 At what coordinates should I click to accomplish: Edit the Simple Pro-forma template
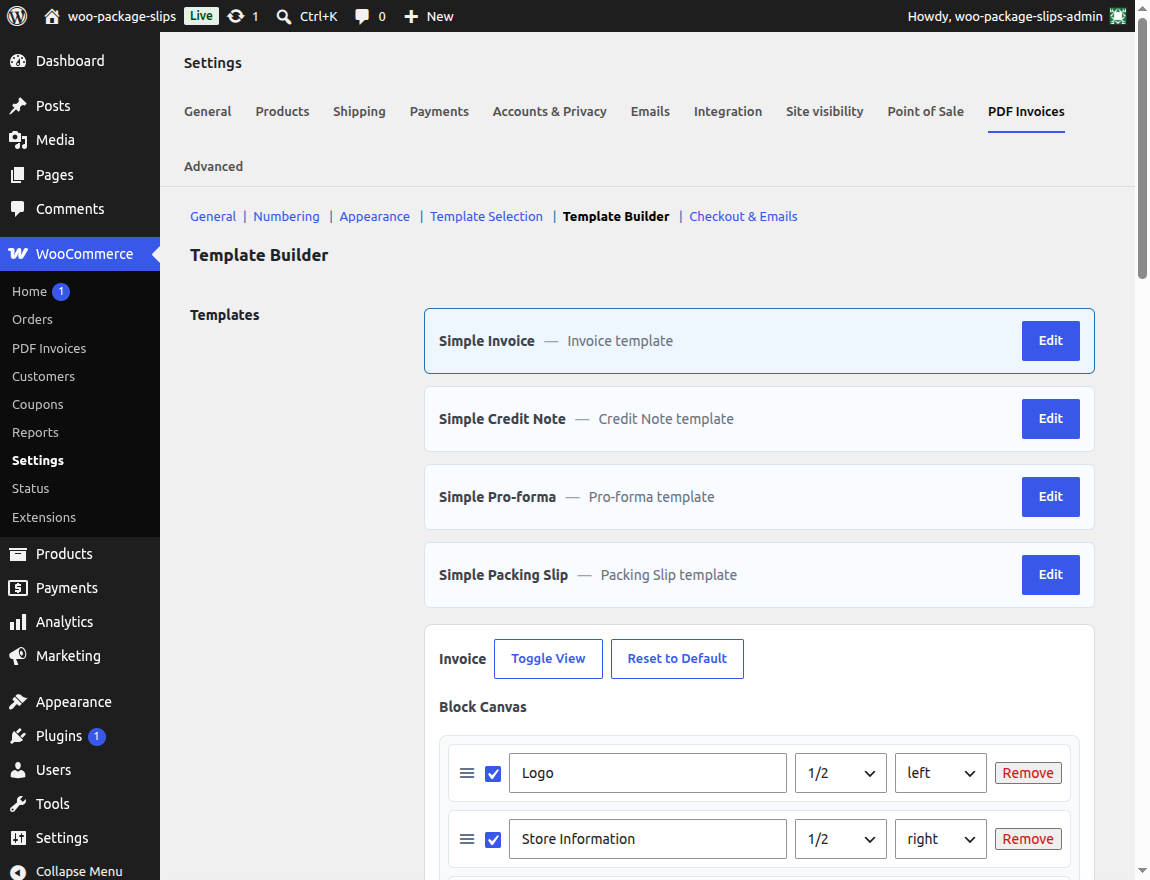tap(1050, 496)
